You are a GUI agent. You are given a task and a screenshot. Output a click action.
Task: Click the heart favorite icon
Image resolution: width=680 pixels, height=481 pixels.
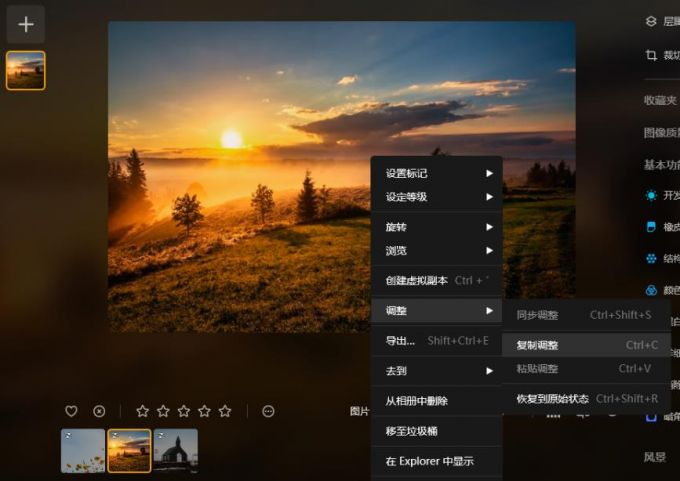(x=71, y=411)
